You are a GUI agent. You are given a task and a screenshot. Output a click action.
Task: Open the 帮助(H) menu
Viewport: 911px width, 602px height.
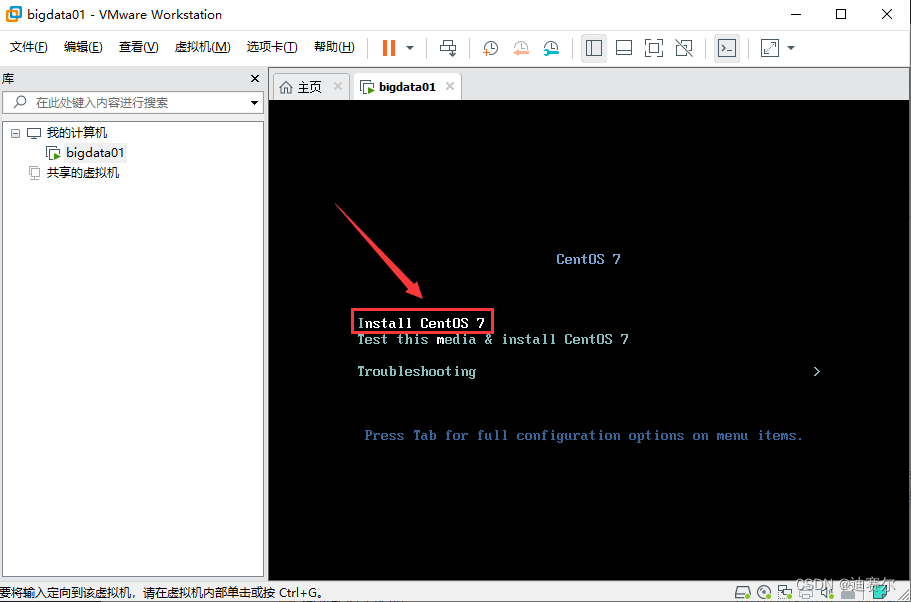pyautogui.click(x=334, y=47)
